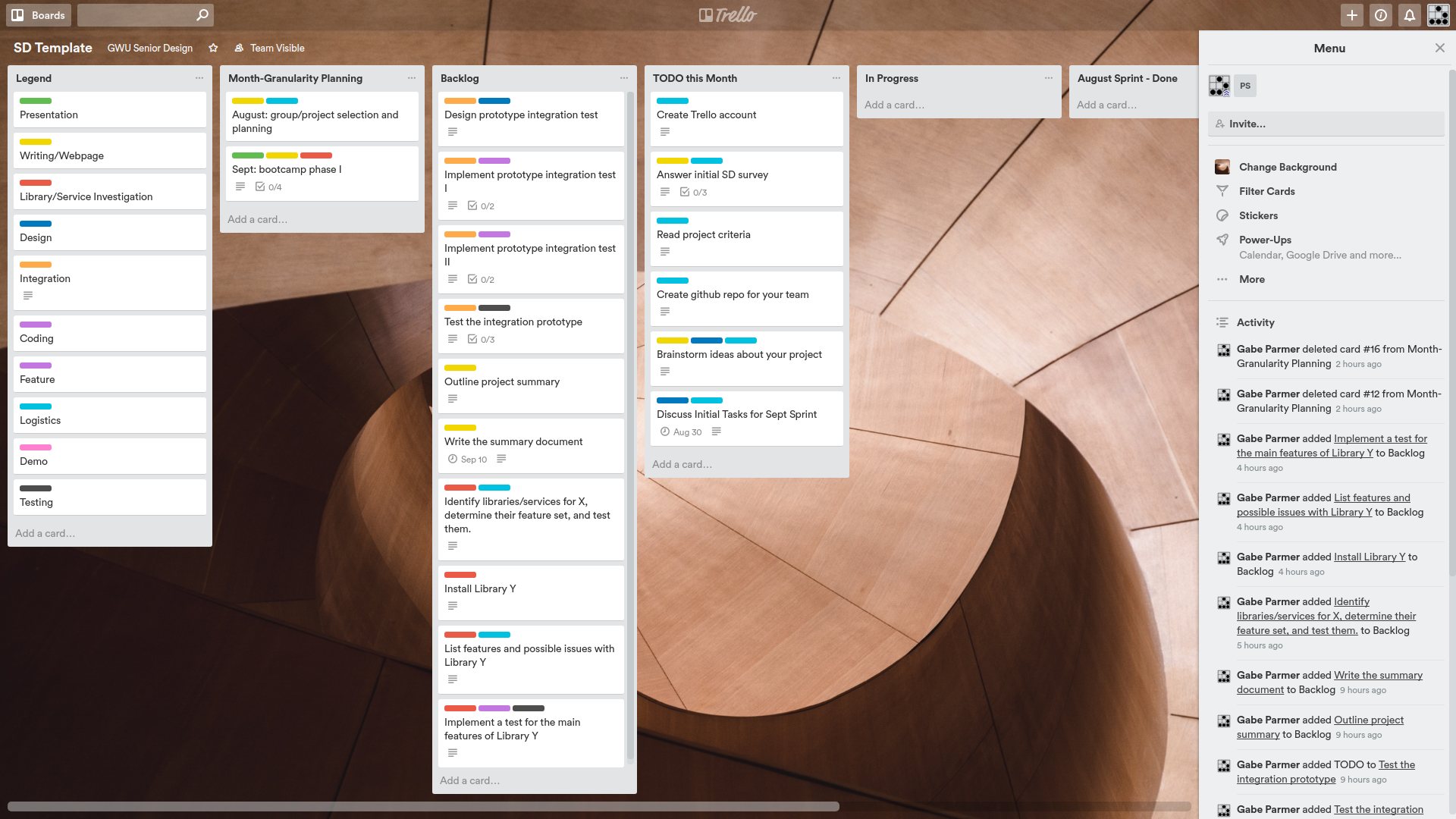The image size is (1456, 819).
Task: Click the add card plus icon
Action: pyautogui.click(x=1353, y=15)
